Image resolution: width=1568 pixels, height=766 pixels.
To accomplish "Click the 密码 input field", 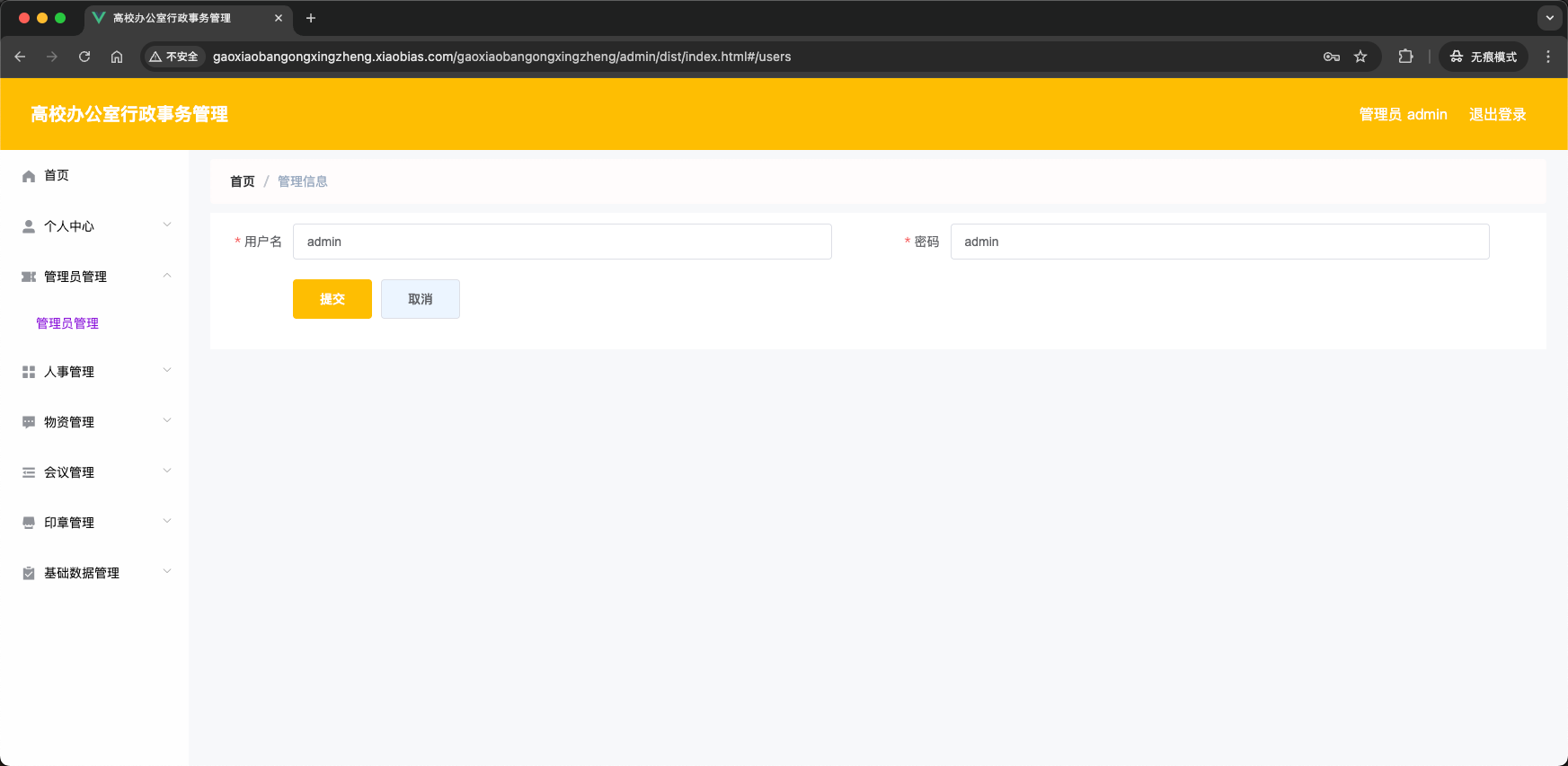I will (1220, 242).
